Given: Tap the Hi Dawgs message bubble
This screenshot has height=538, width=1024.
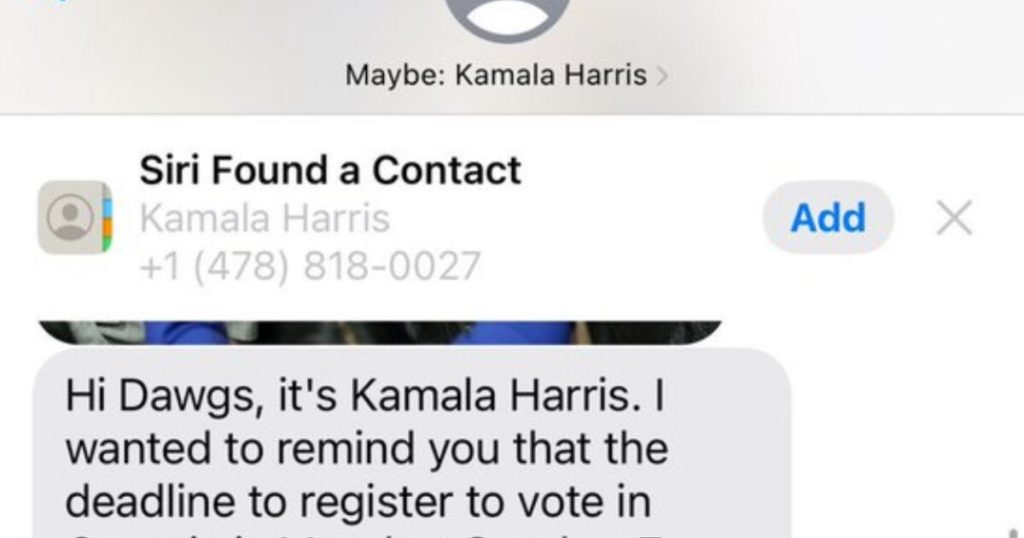Looking at the screenshot, I should [411, 443].
